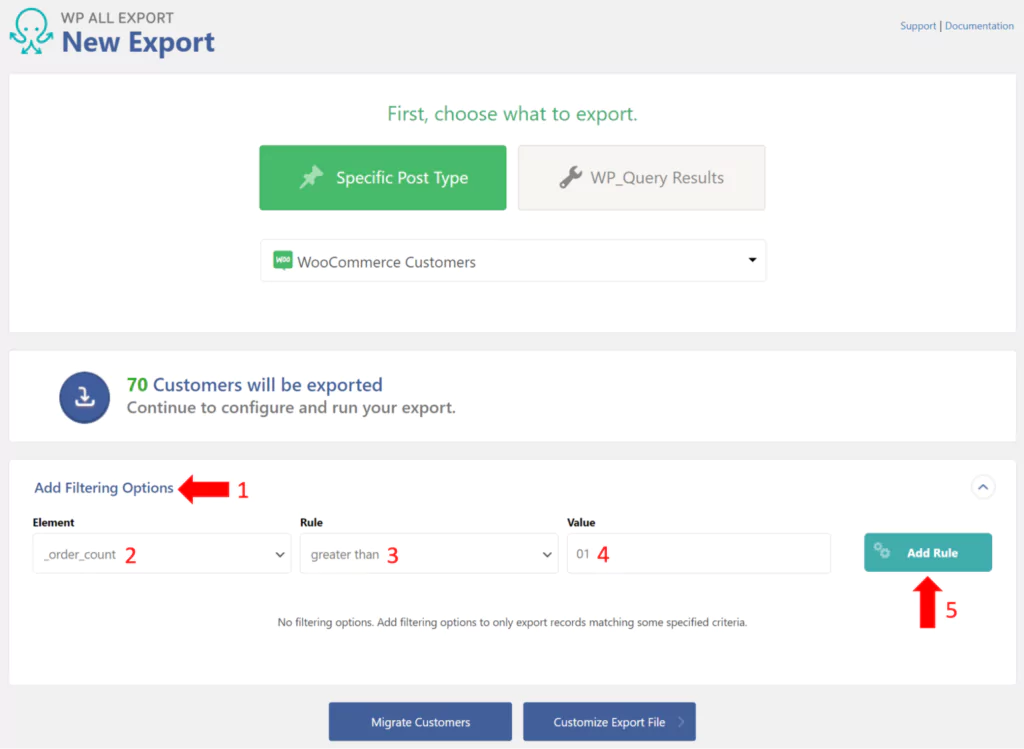This screenshot has width=1024, height=749.
Task: Open the Element dropdown showing _order_count
Action: click(x=162, y=554)
